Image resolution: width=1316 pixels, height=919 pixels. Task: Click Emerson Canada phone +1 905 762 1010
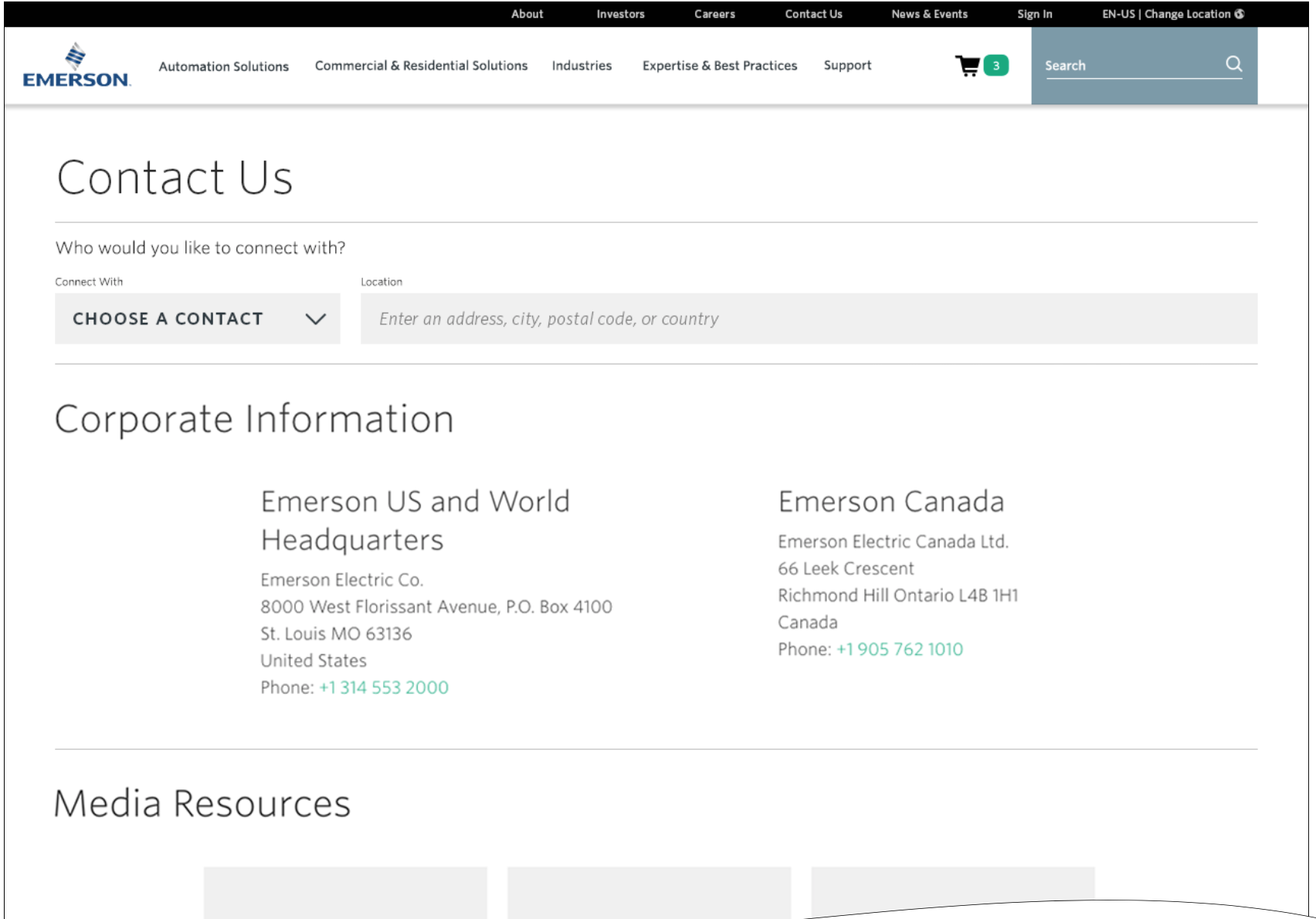[900, 649]
